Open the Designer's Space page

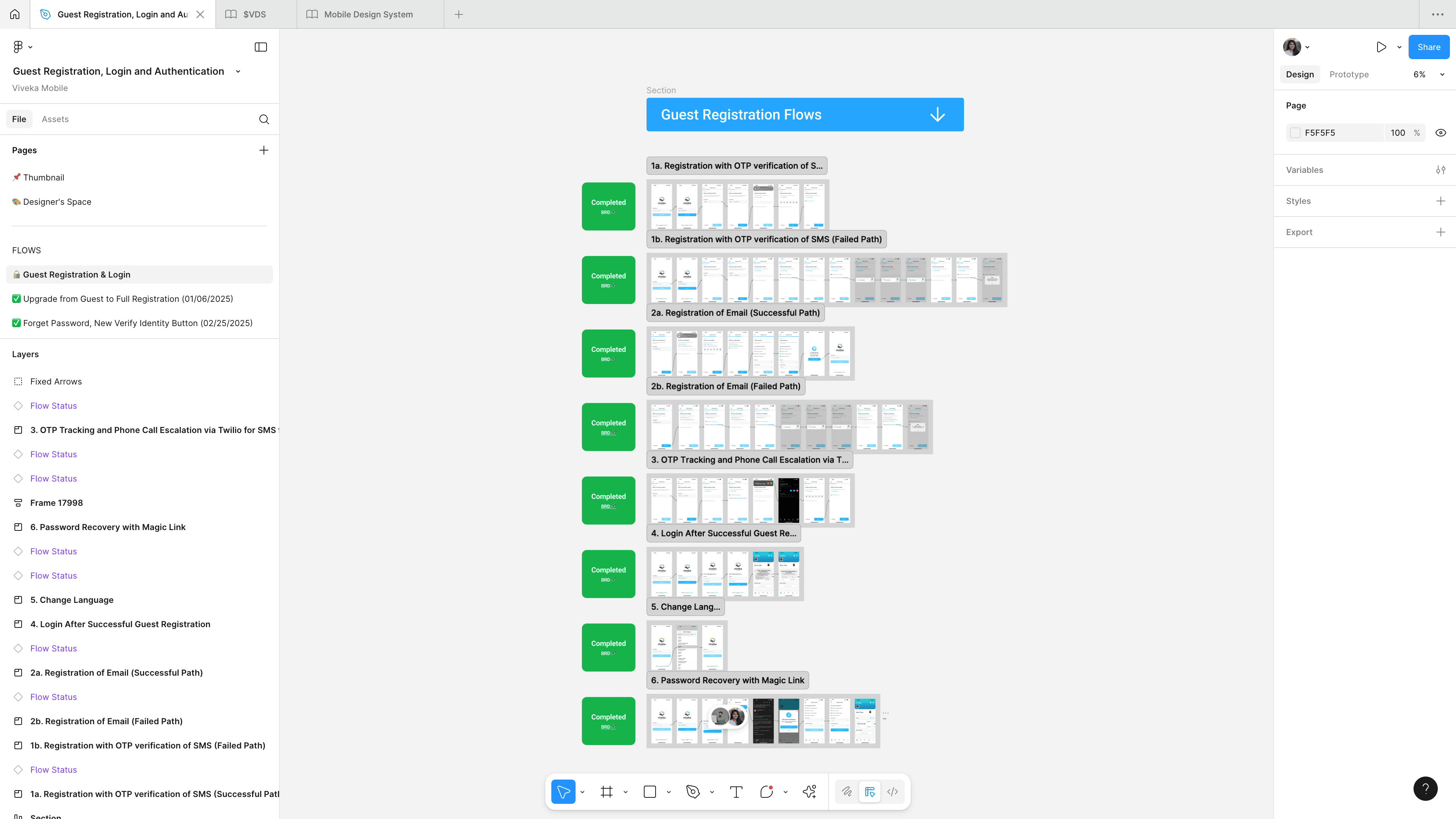point(57,202)
